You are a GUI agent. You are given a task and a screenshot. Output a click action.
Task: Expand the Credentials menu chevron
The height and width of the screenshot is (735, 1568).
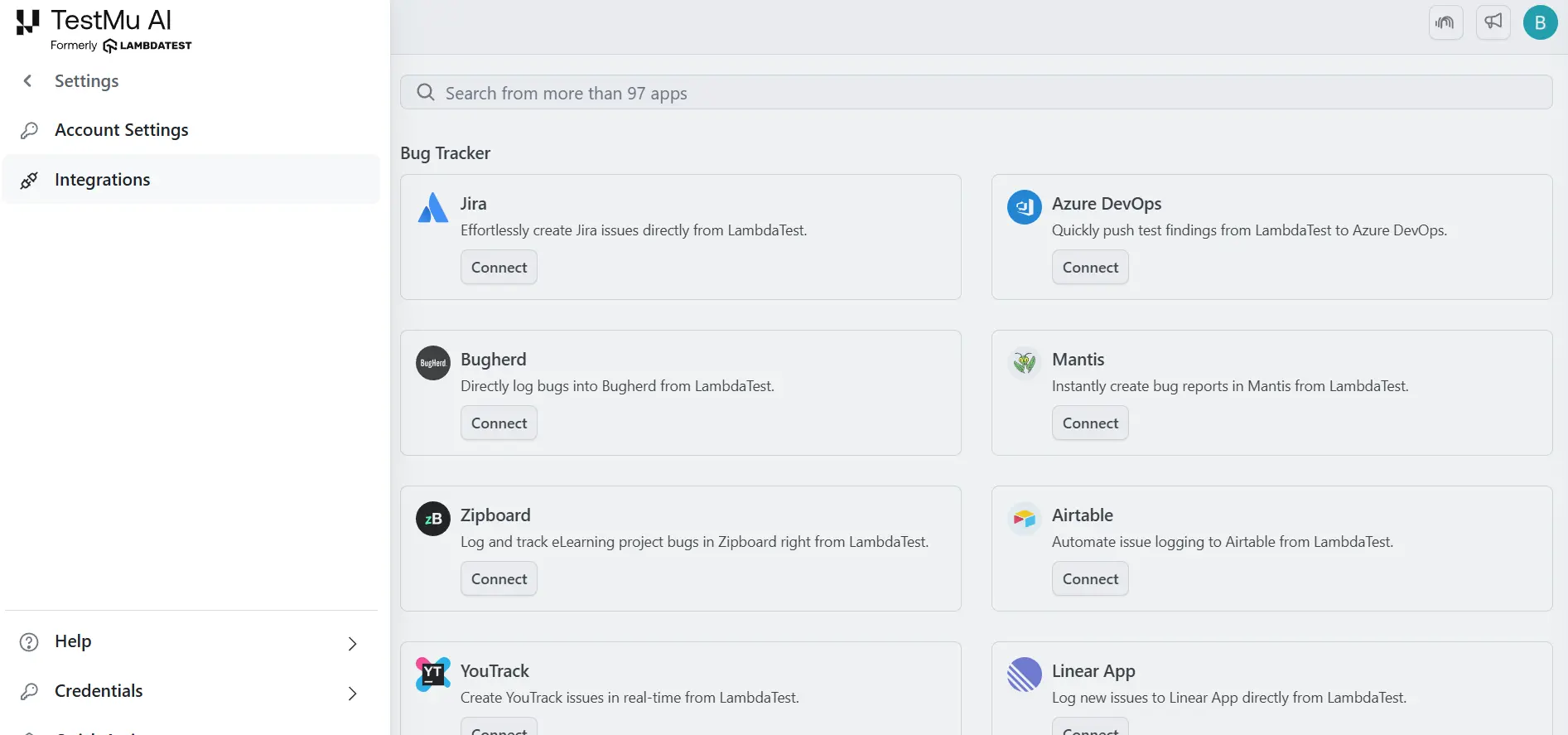352,694
